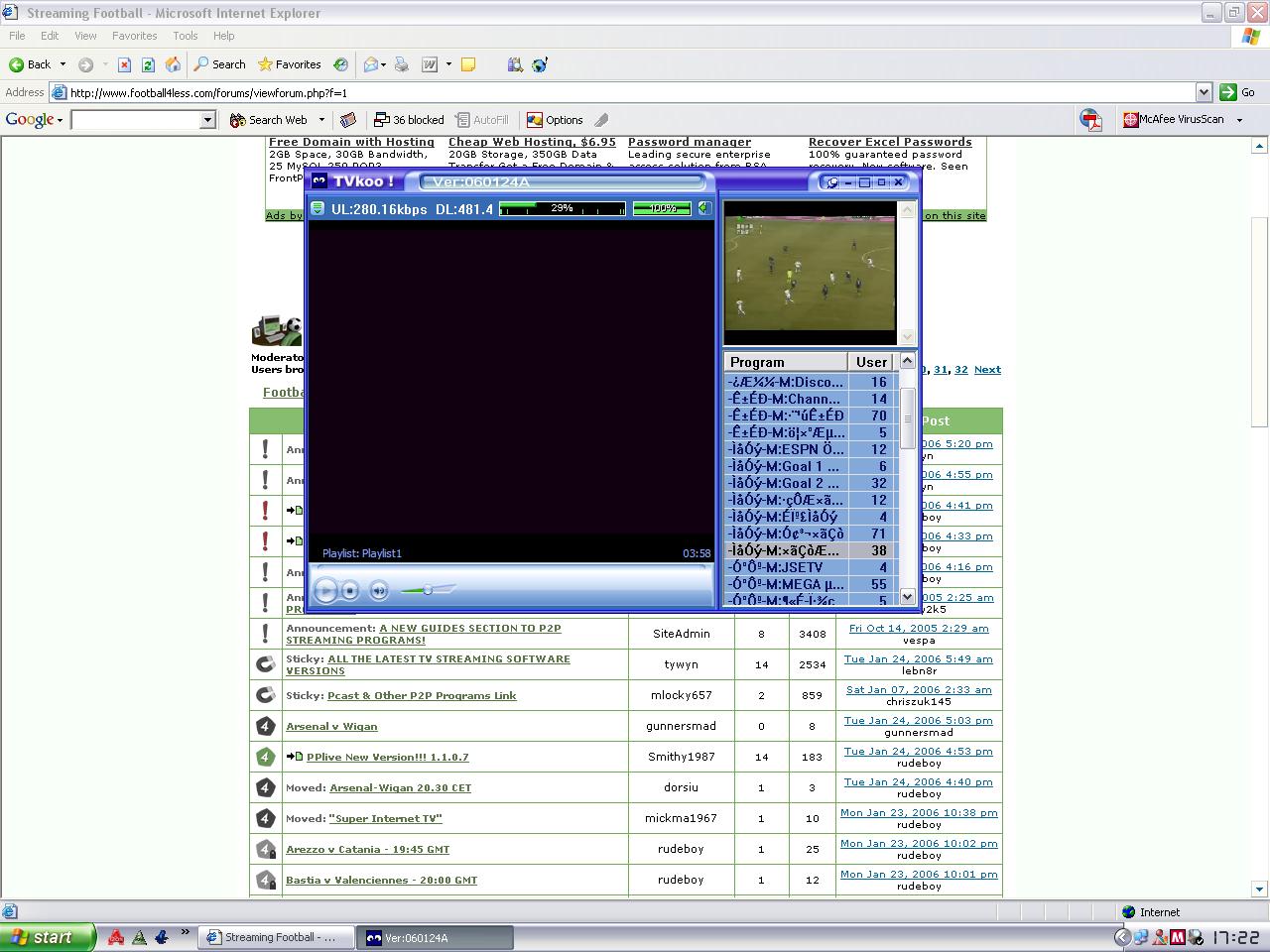Click the 36 blocked popup blocker button
This screenshot has height=952, width=1270.
[409, 120]
